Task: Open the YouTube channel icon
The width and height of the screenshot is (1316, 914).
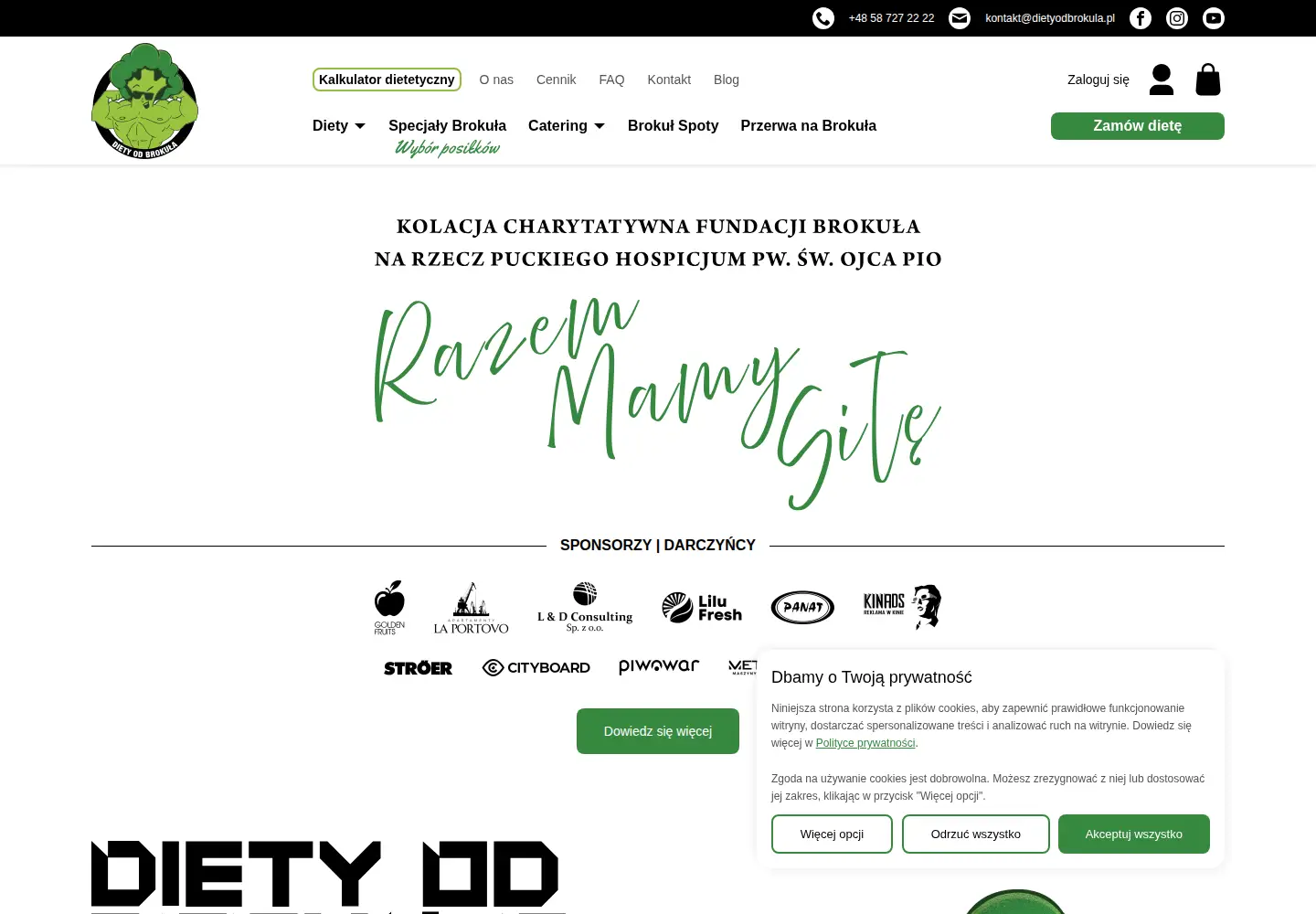Action: coord(1214,18)
